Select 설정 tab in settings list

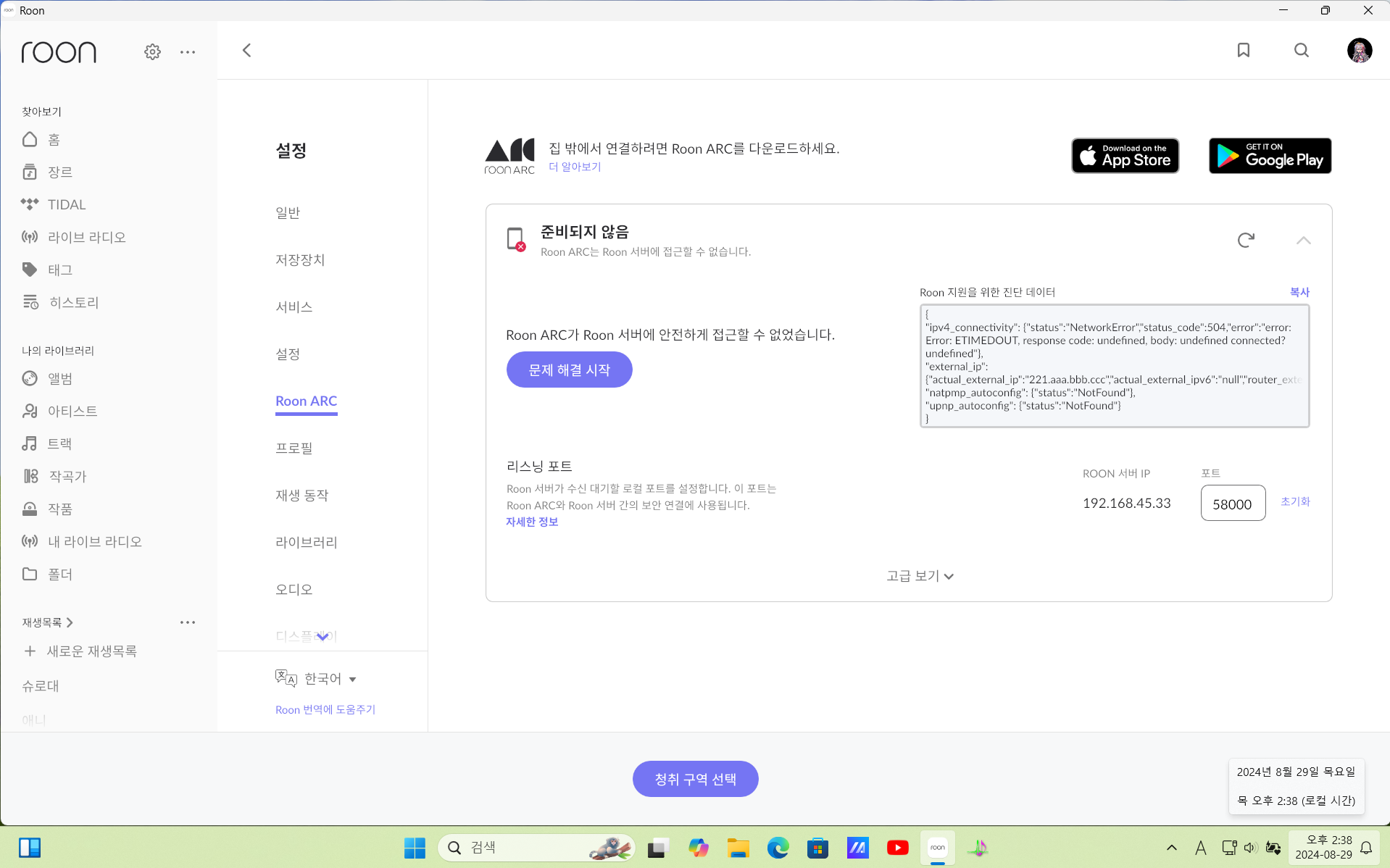coord(288,354)
